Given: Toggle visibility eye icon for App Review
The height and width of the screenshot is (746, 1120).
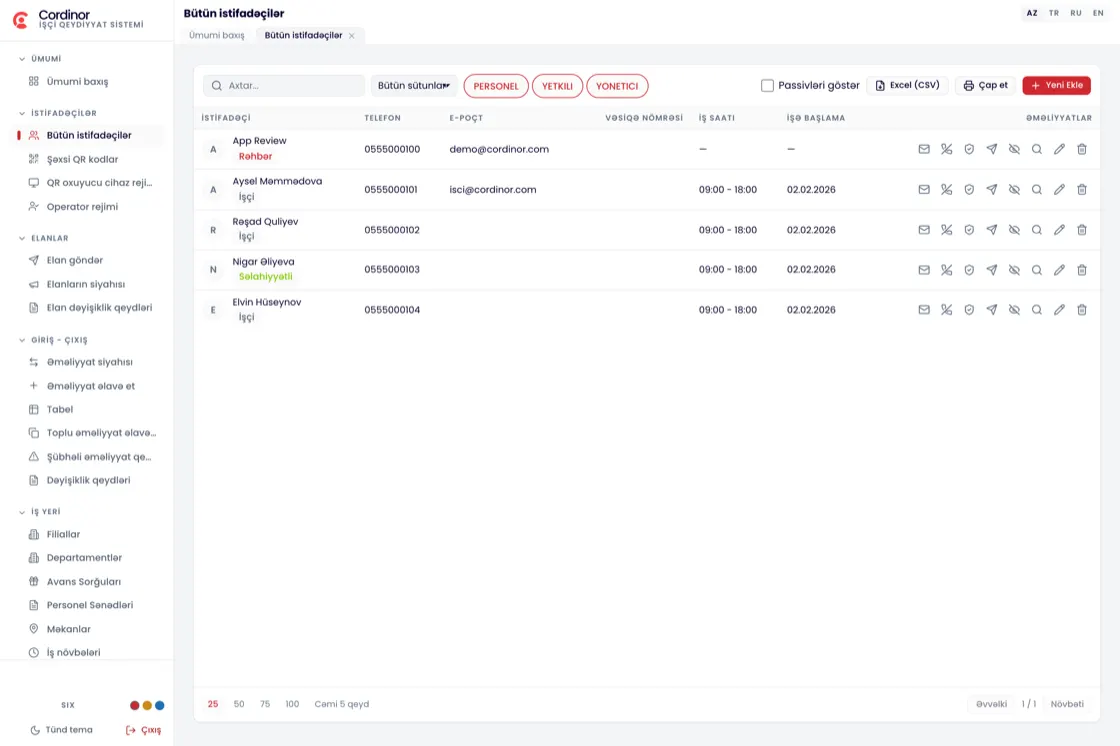Looking at the screenshot, I should tap(1014, 149).
